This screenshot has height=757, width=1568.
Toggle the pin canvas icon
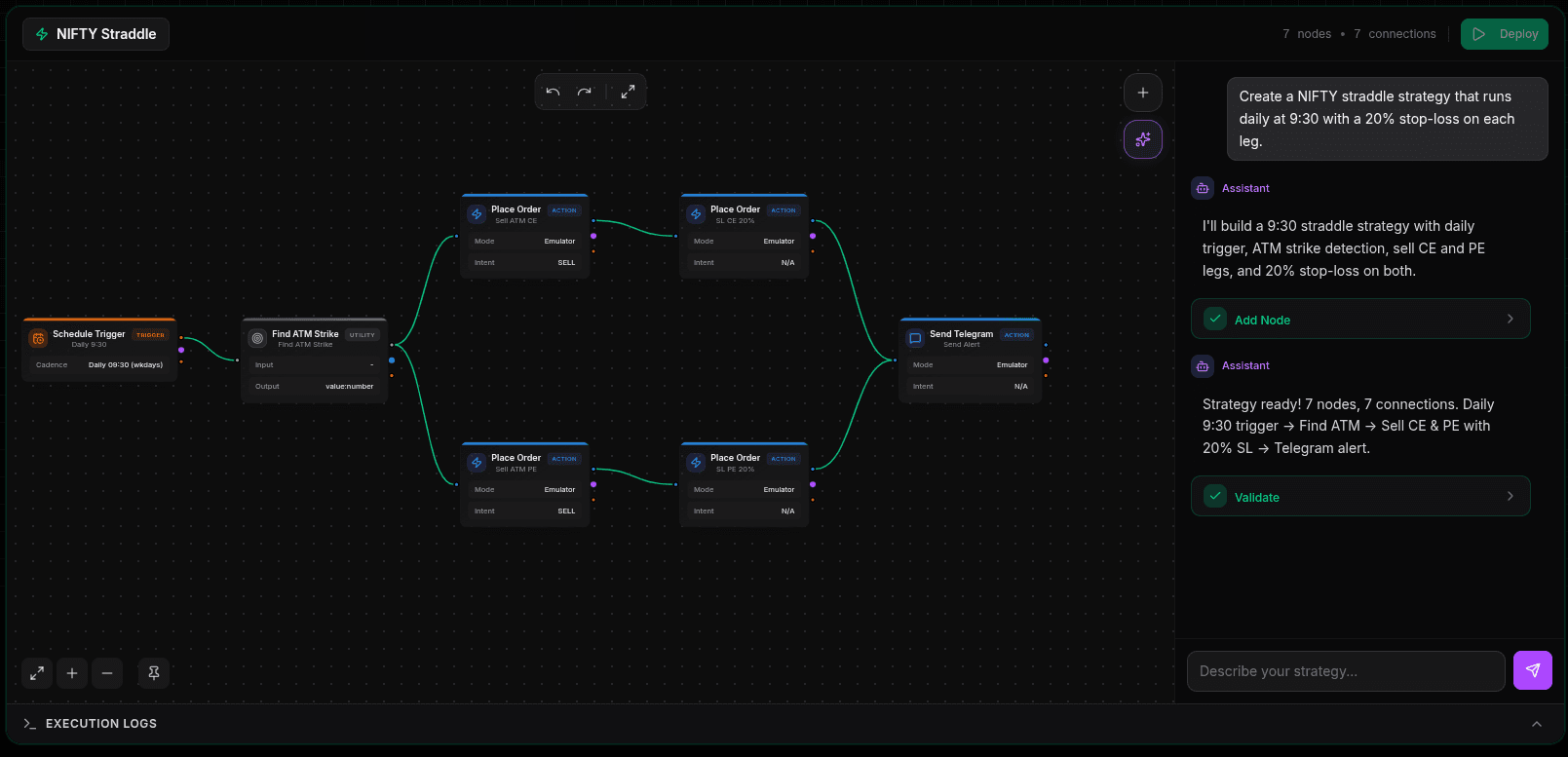tap(154, 673)
